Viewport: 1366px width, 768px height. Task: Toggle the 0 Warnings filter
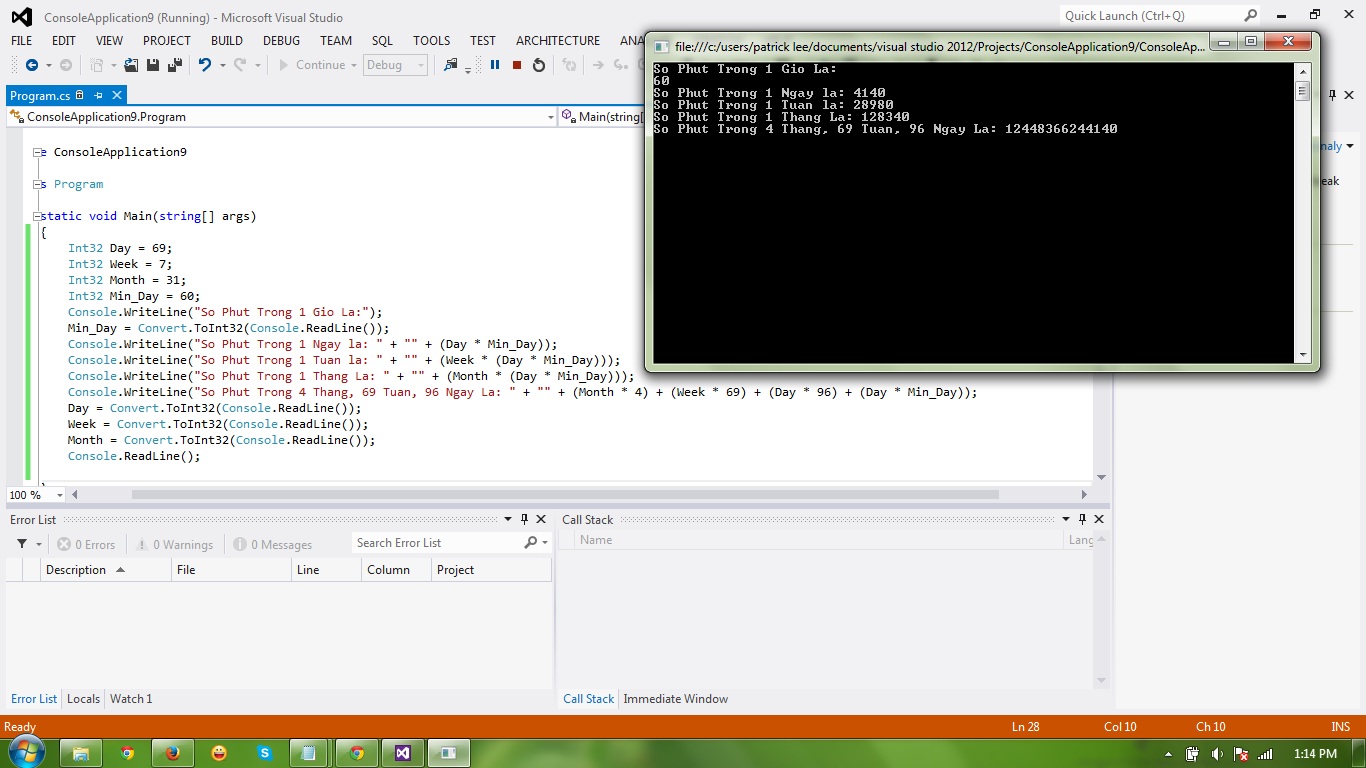[x=174, y=545]
